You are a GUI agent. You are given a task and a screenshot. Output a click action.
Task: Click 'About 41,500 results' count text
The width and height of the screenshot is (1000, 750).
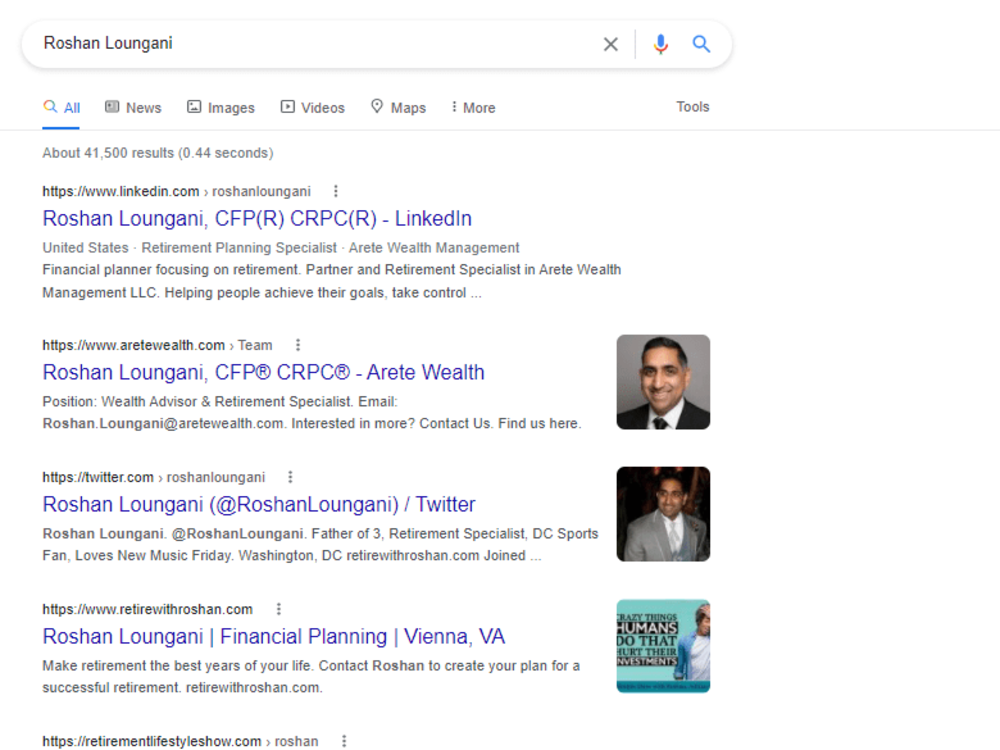[158, 153]
